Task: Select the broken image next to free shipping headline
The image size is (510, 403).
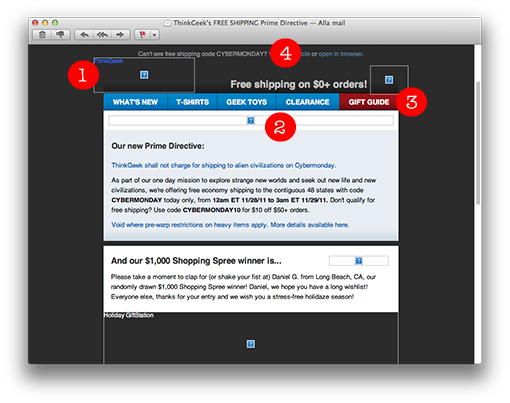Action: (x=389, y=80)
